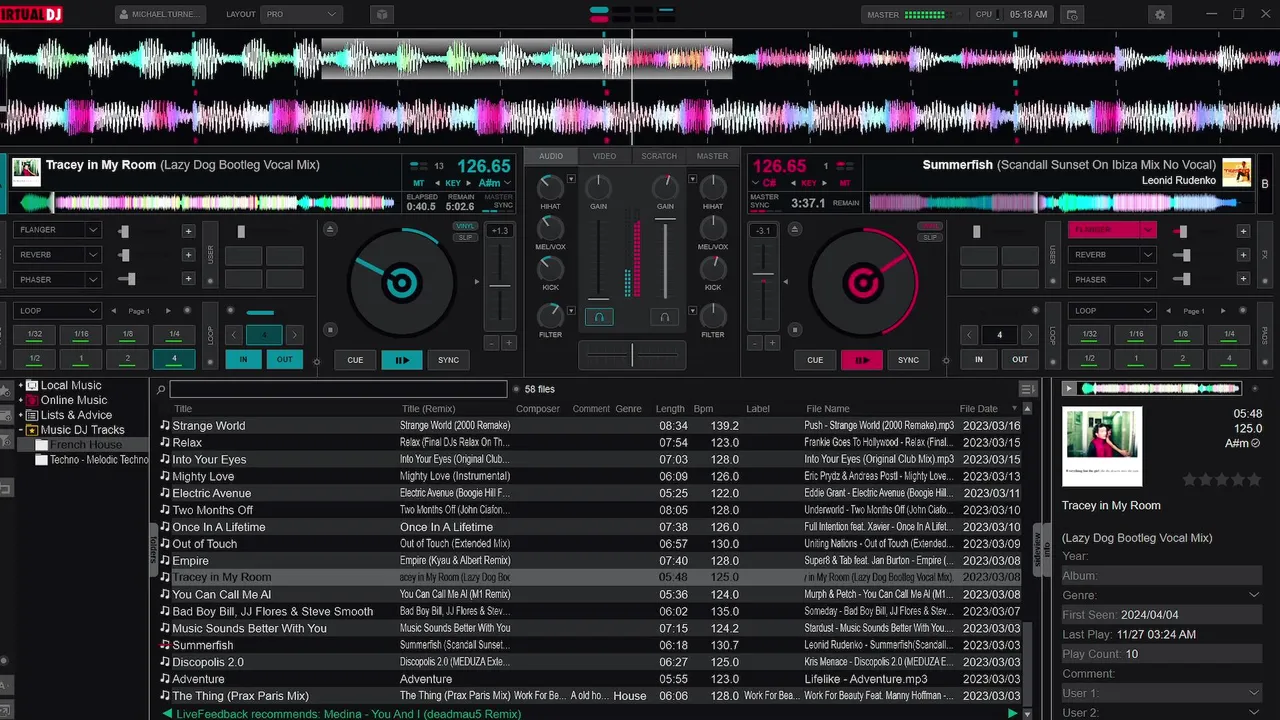The height and width of the screenshot is (720, 1280).
Task: Play preview in the info panel
Action: click(1069, 388)
